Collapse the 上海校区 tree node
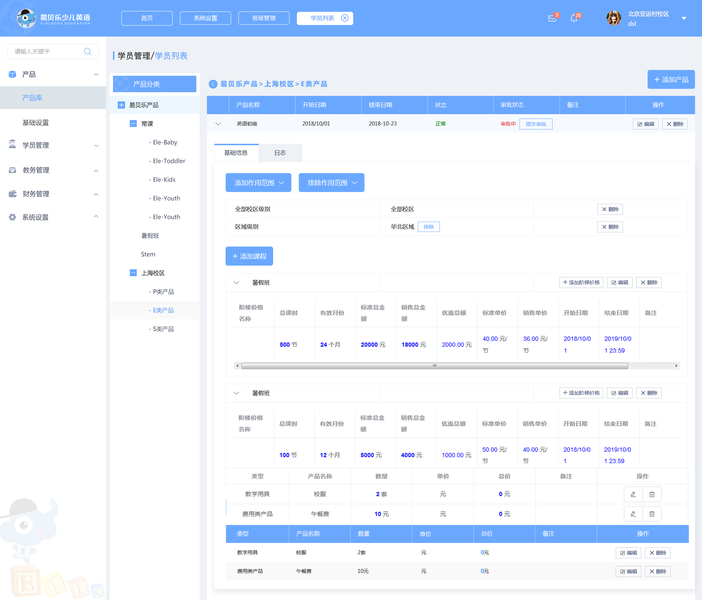This screenshot has height=600, width=702. coord(133,273)
